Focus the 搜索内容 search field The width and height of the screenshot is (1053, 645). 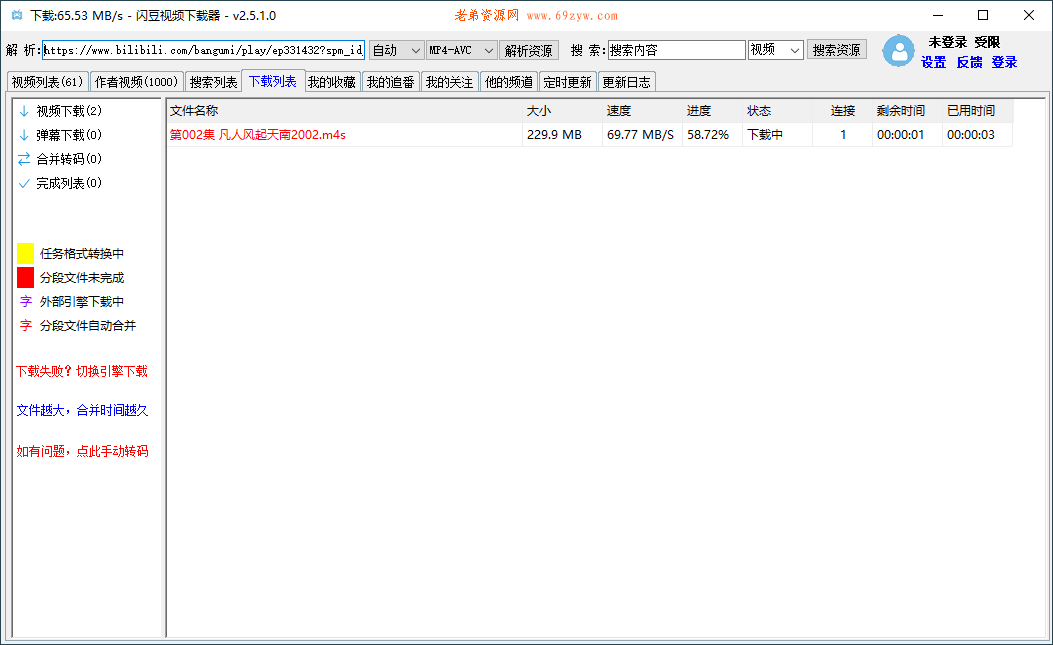[677, 50]
